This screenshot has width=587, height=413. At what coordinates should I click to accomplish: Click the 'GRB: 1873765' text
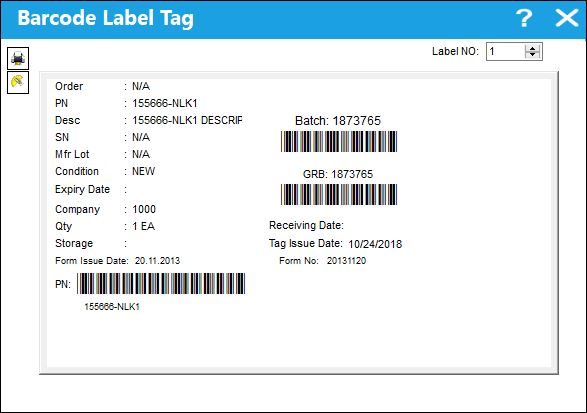coord(338,174)
